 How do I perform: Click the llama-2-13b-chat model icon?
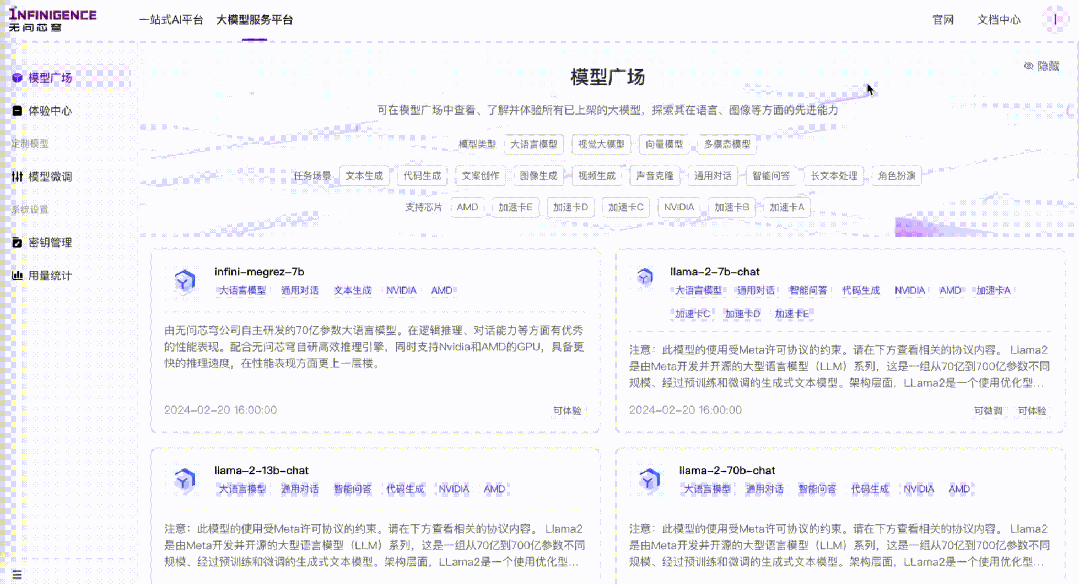point(184,479)
